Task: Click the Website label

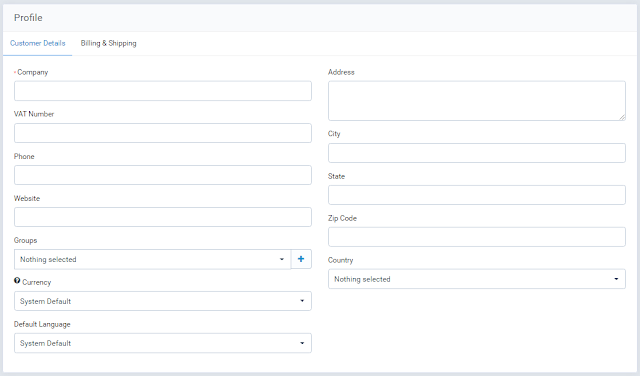Action: click(27, 198)
